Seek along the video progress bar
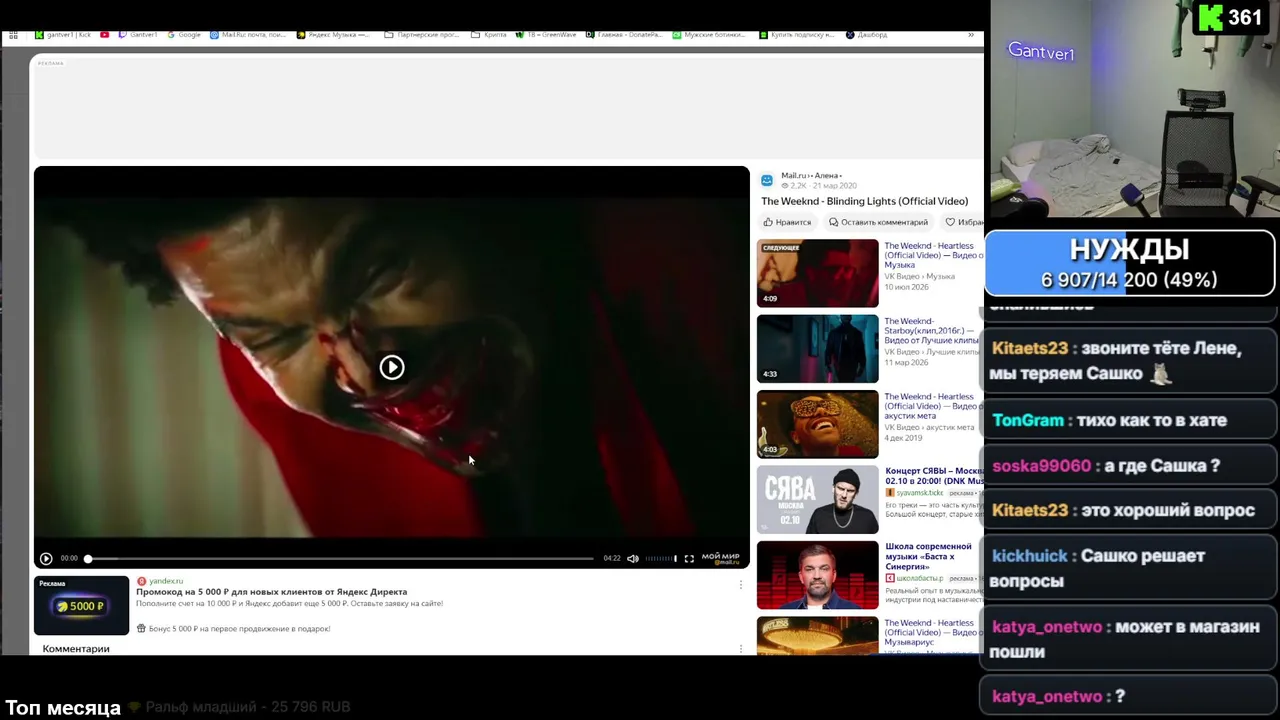 point(340,558)
